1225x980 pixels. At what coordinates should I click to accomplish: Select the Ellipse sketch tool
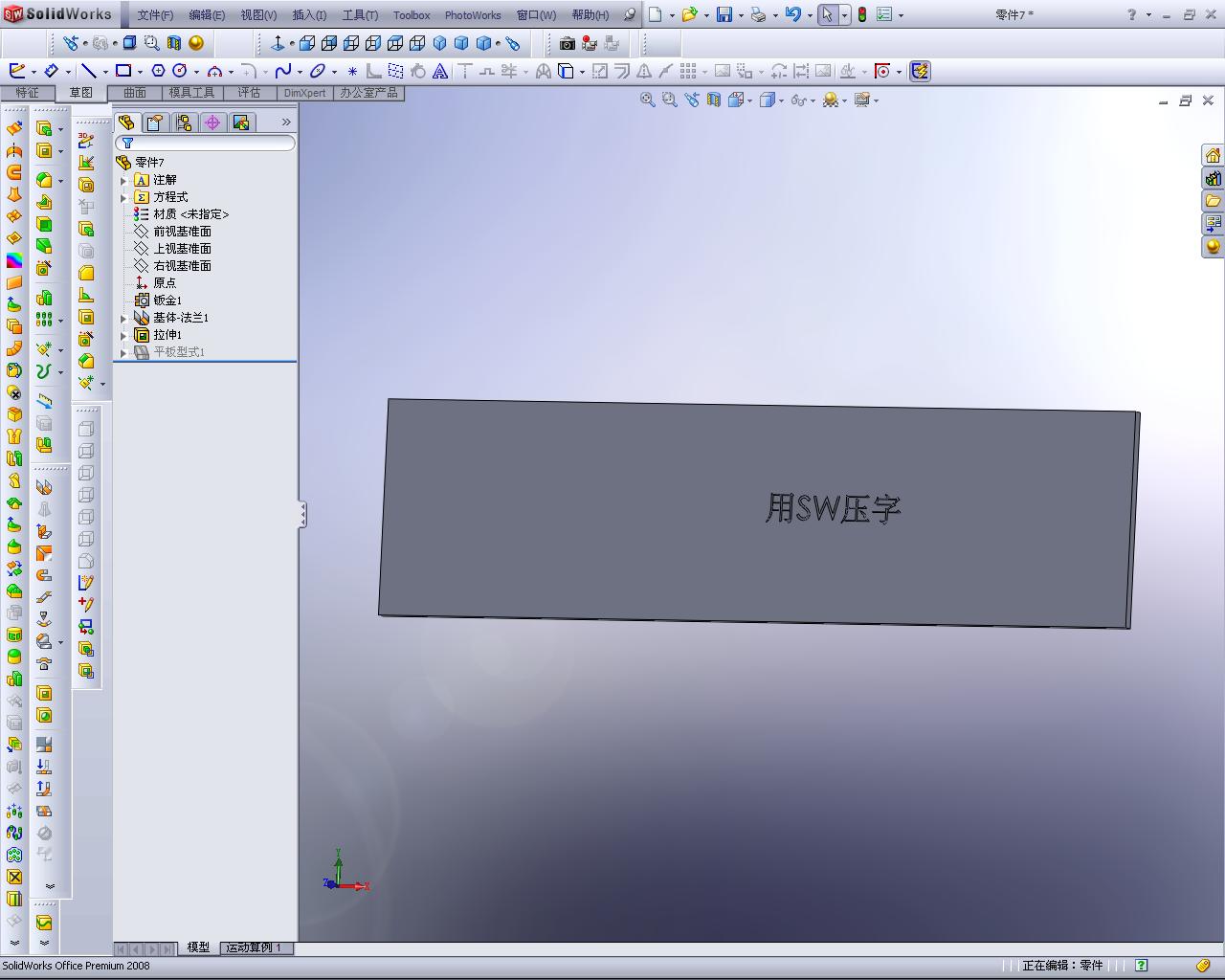pos(318,71)
